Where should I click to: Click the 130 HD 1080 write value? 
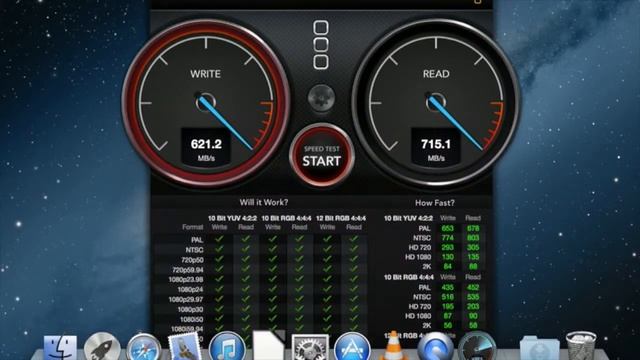(x=447, y=257)
